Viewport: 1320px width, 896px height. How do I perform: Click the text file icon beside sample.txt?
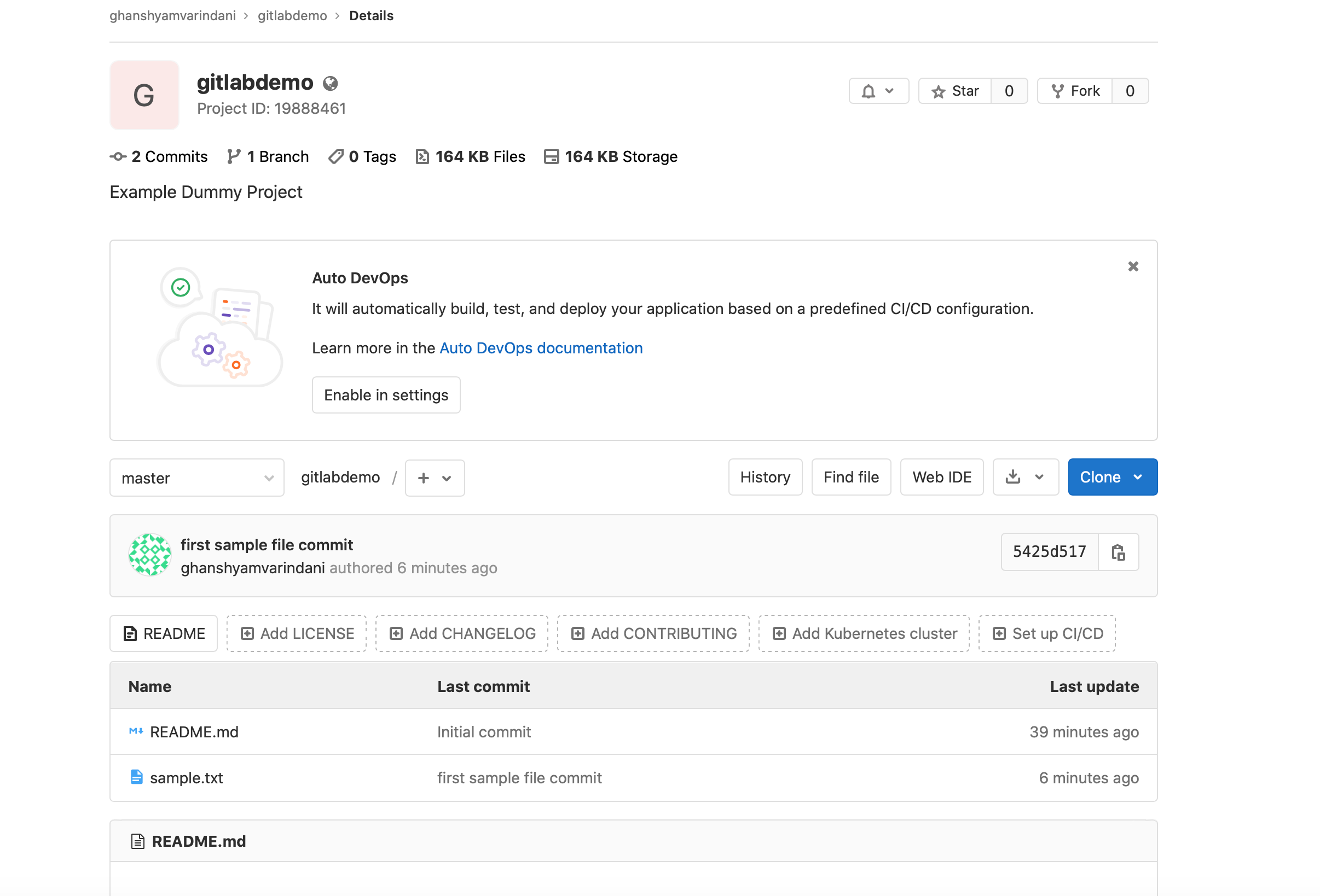click(136, 777)
